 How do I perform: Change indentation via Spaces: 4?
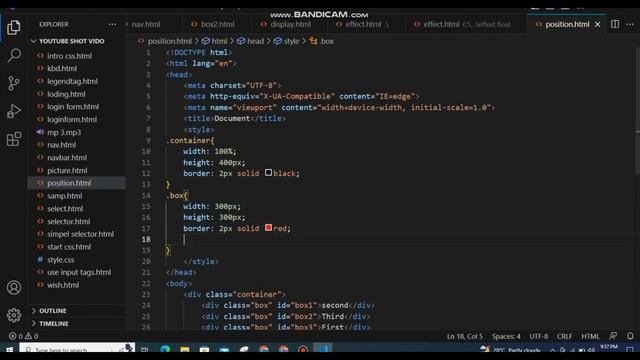coord(506,336)
